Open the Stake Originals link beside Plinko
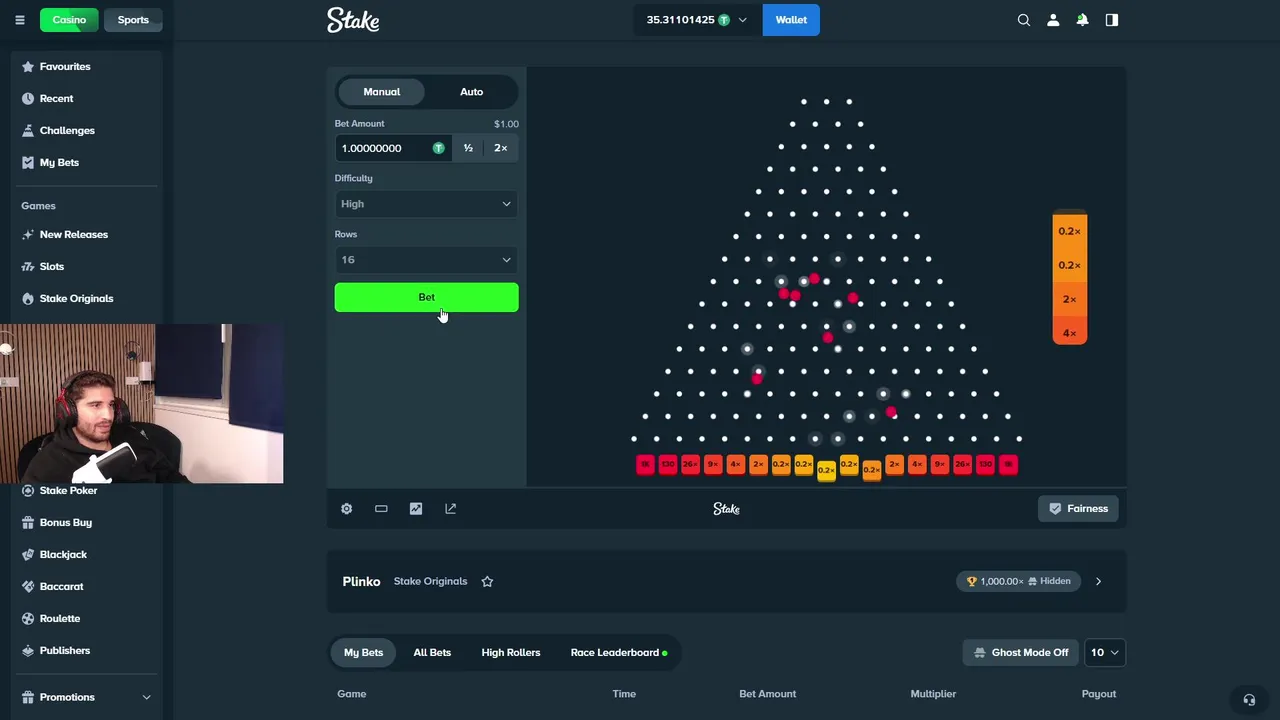Screen dimensions: 1280x720 click(431, 582)
